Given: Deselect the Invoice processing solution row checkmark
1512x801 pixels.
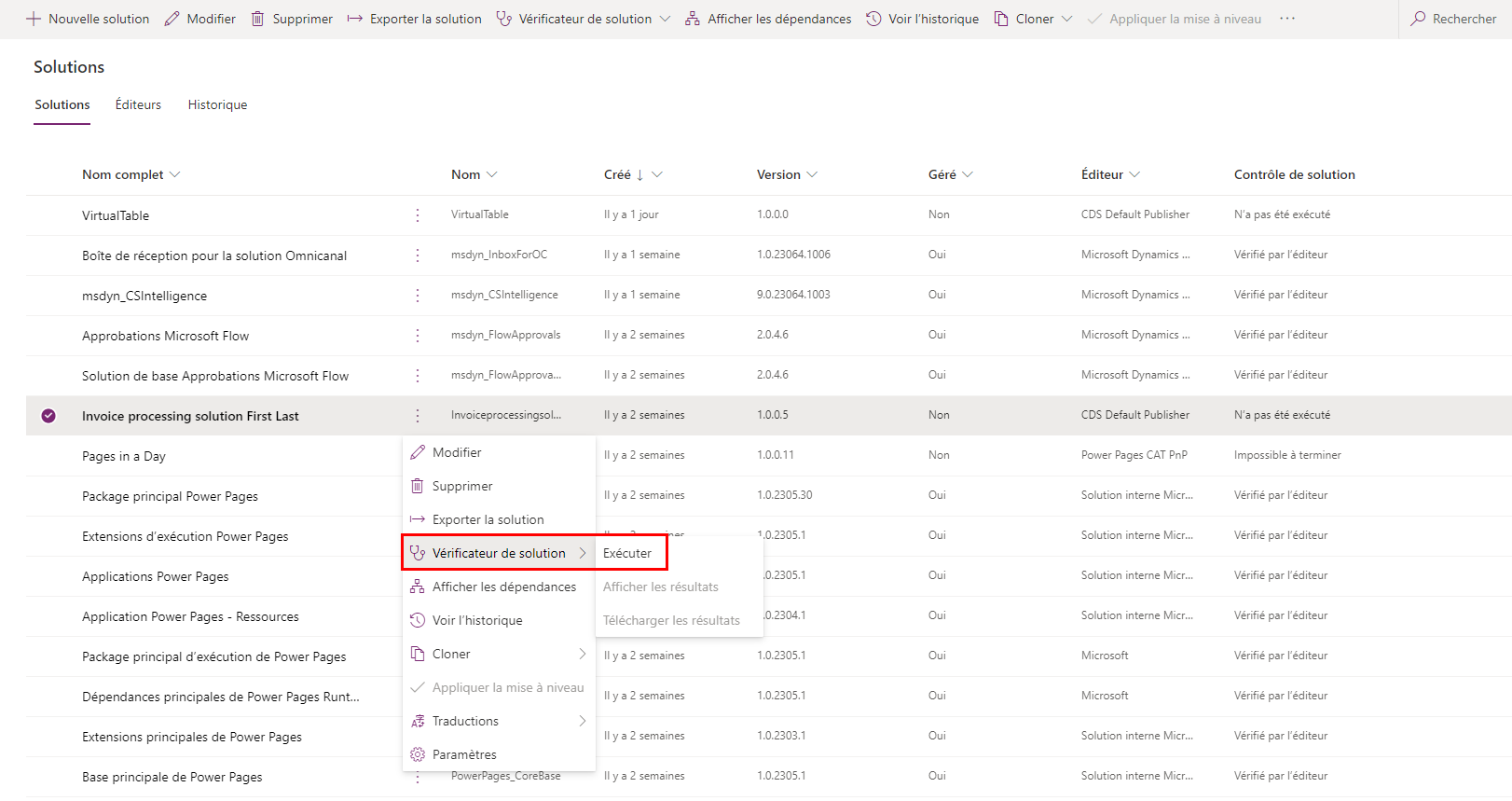Looking at the screenshot, I should tap(48, 416).
